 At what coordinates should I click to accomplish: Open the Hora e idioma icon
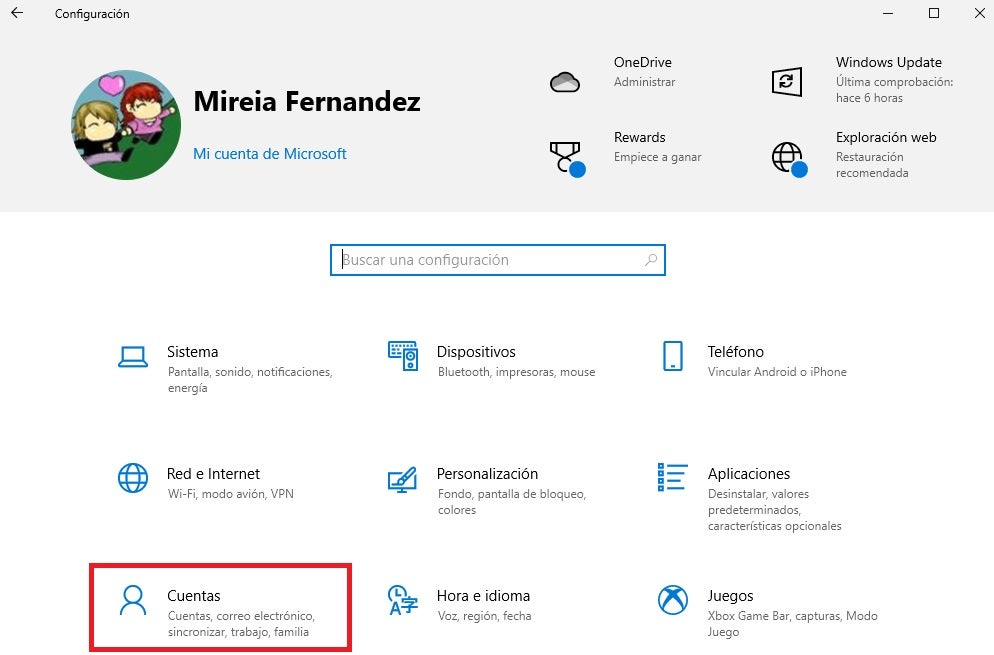[402, 600]
